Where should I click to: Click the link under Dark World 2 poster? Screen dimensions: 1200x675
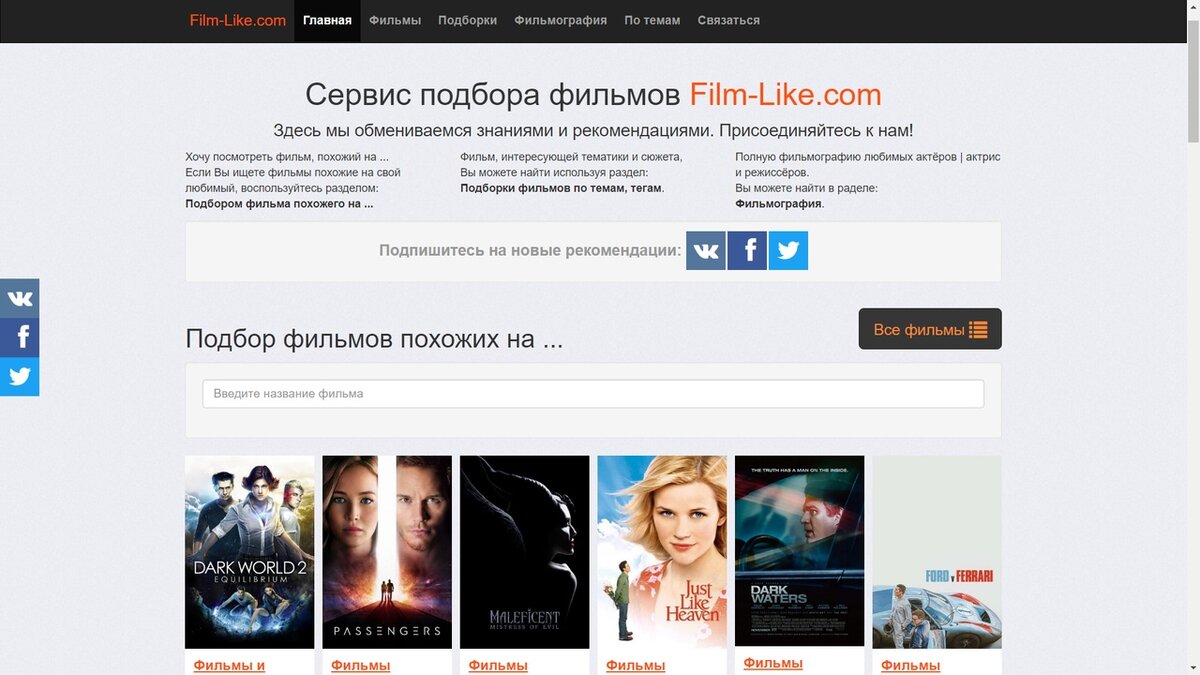[229, 665]
